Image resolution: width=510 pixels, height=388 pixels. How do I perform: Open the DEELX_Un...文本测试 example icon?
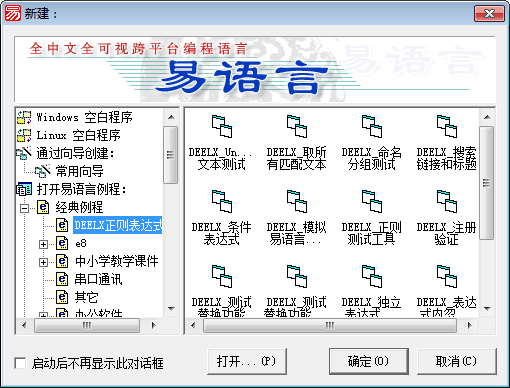pos(222,126)
